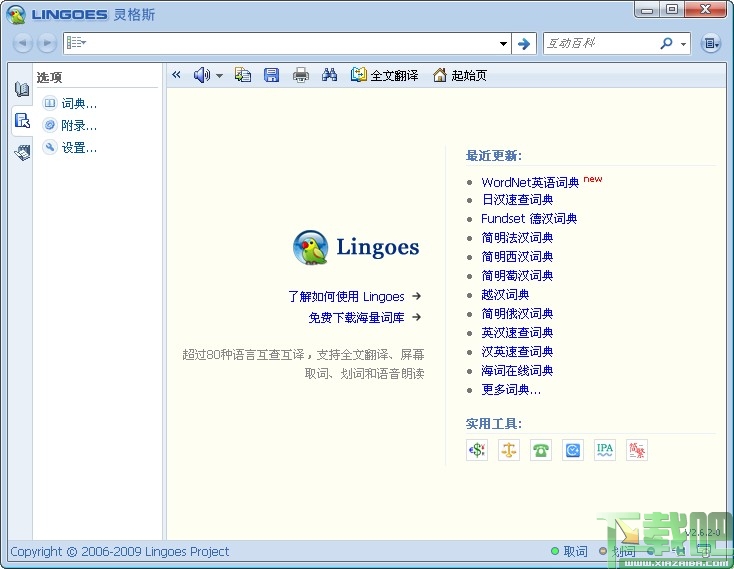
Task: Click the Lingoes parrot logo in title bar
Action: [x=16, y=15]
